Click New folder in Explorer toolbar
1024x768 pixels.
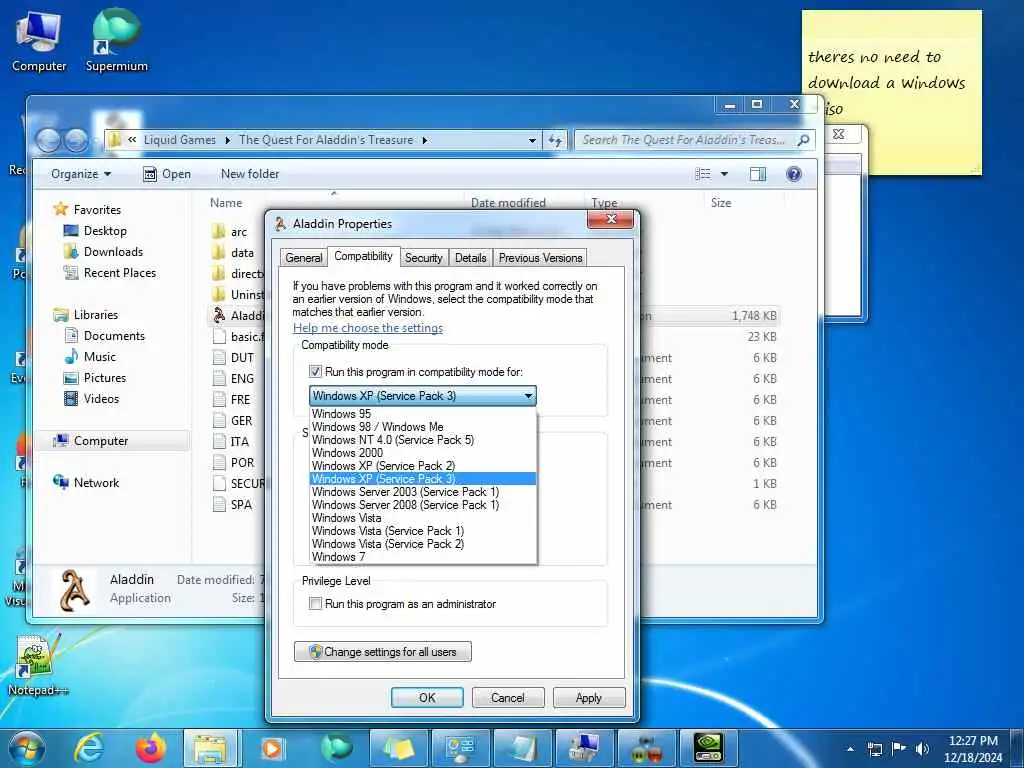(x=250, y=174)
